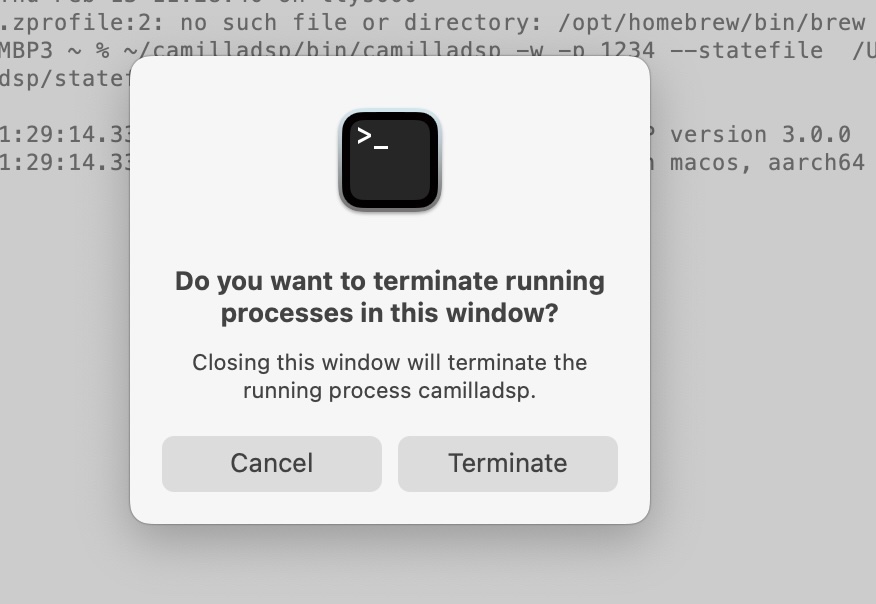The width and height of the screenshot is (876, 604).
Task: Click the 'Do you want to terminate' heading
Action: [390, 297]
